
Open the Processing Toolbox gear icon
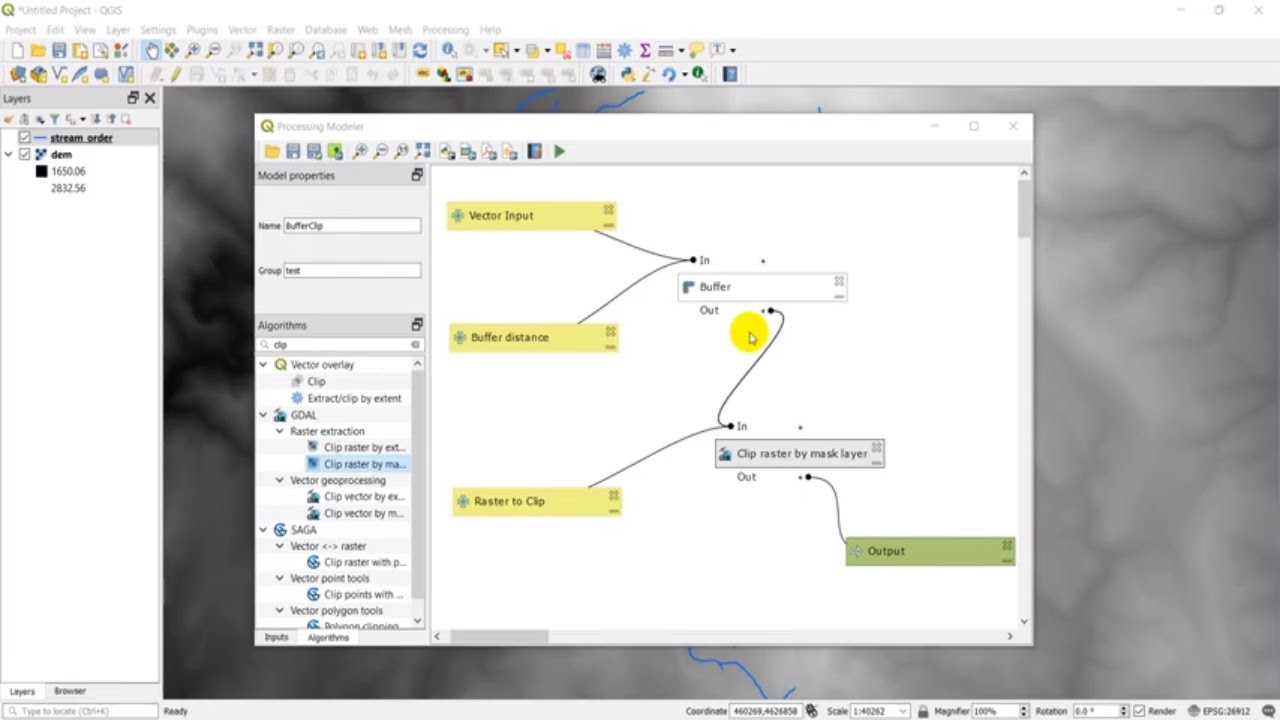[x=625, y=50]
